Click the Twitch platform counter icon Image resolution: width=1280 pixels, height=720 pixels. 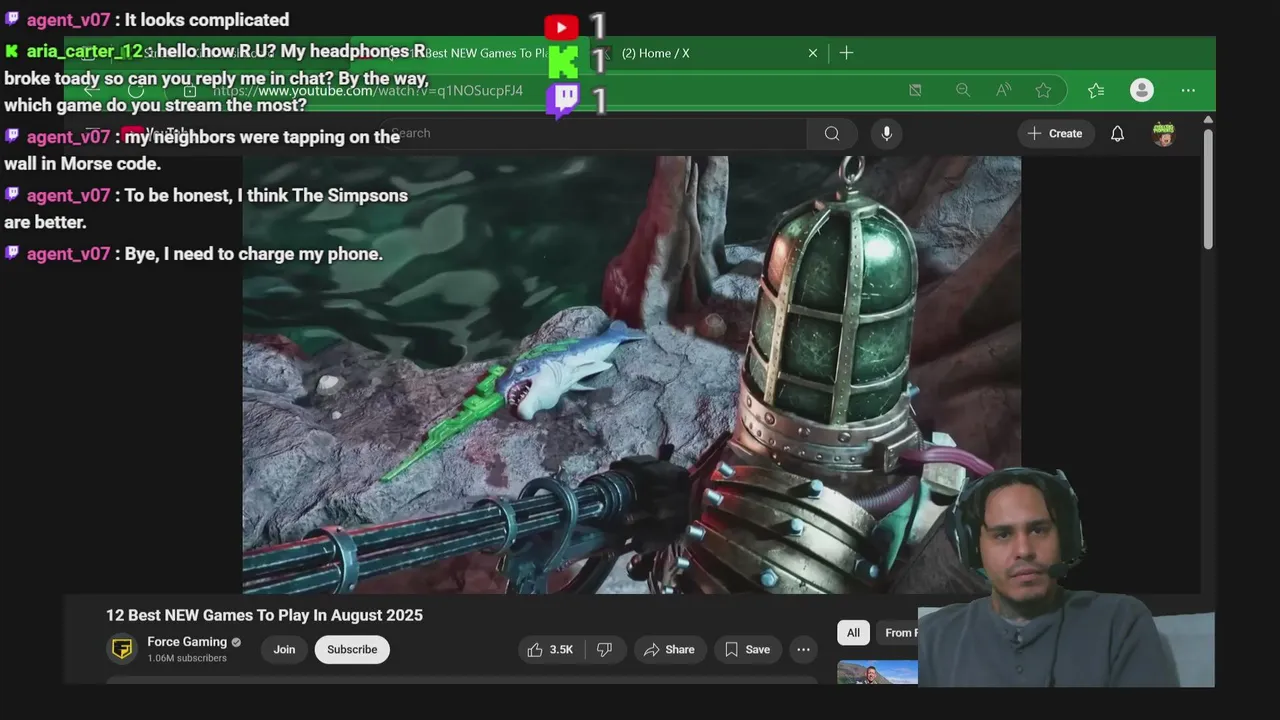click(x=563, y=101)
